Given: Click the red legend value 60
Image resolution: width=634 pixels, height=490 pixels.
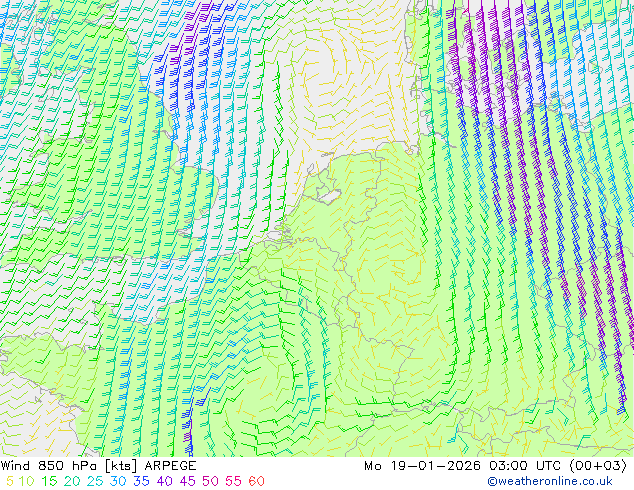Looking at the screenshot, I should tap(256, 481).
